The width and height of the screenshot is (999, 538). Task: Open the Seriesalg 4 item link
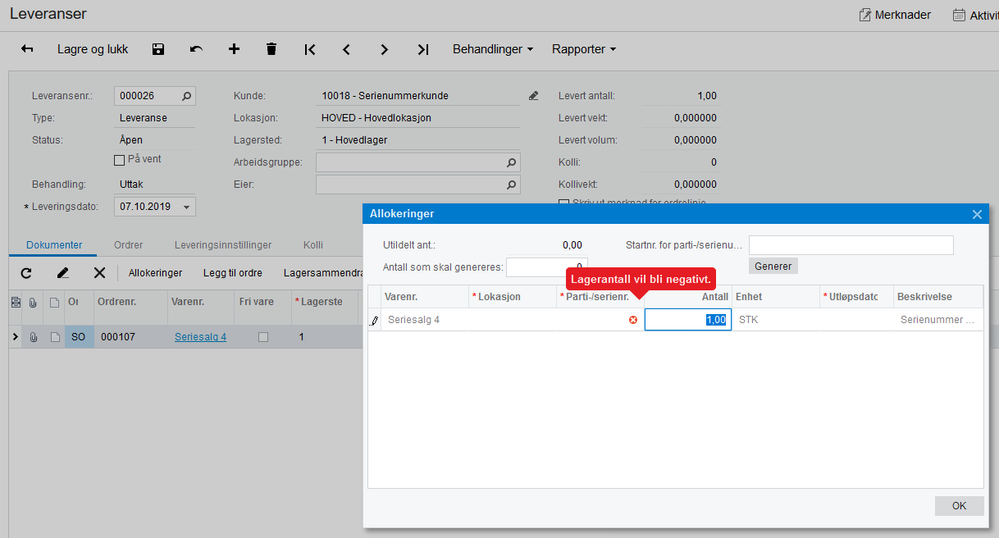point(200,337)
